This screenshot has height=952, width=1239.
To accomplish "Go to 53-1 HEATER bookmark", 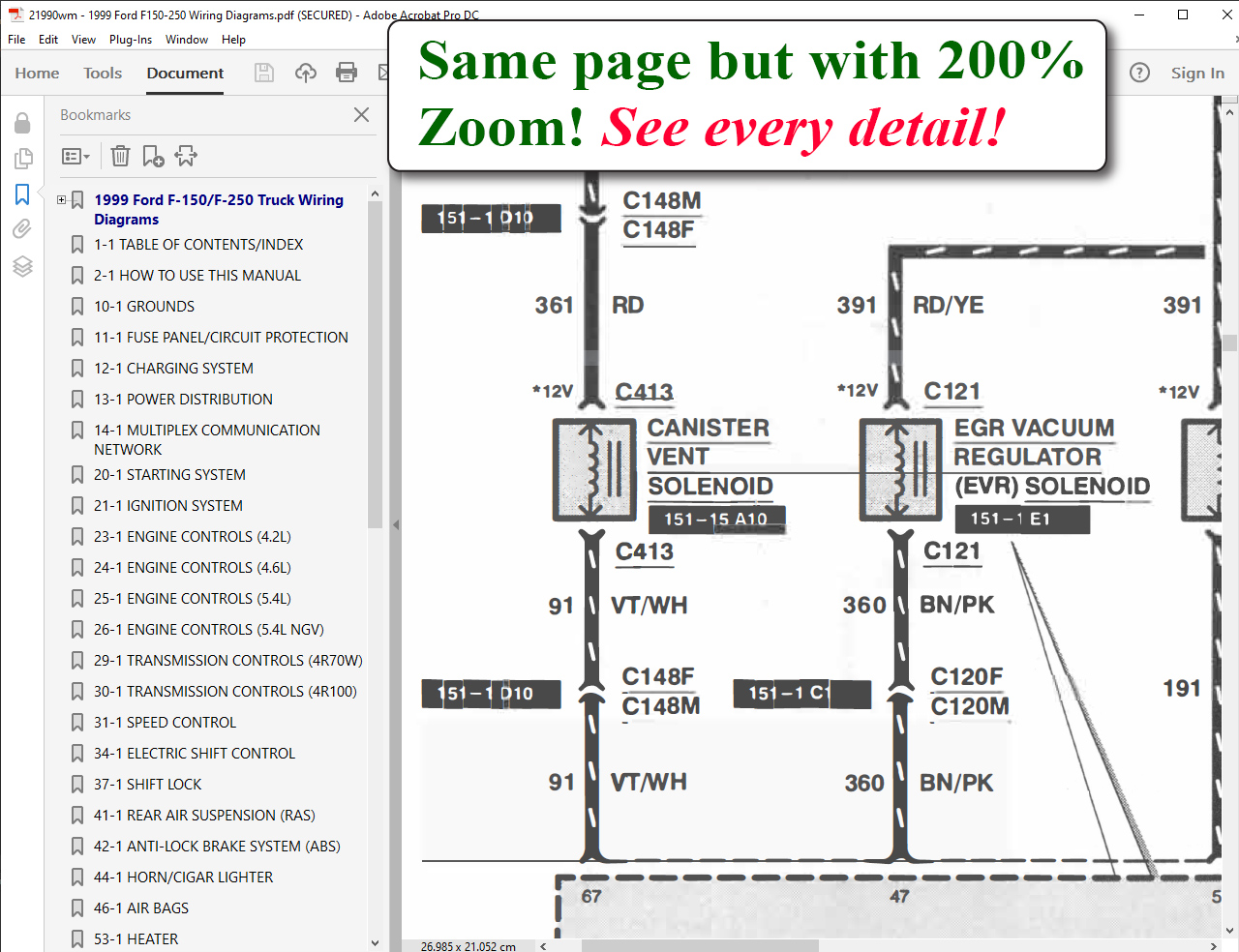I will click(x=136, y=939).
